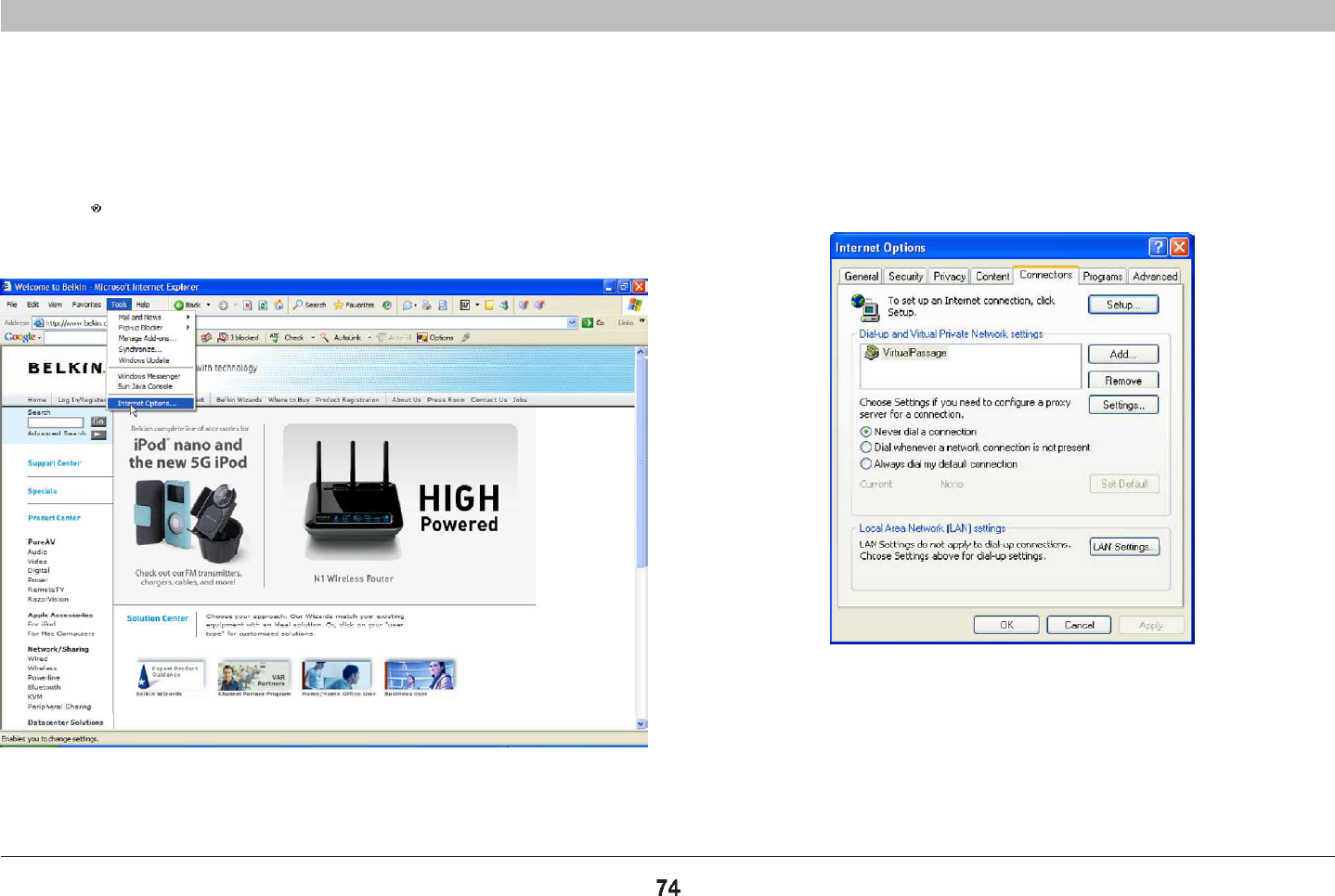Open the Search pane from the toolbar
The image size is (1335, 896).
coord(309,305)
